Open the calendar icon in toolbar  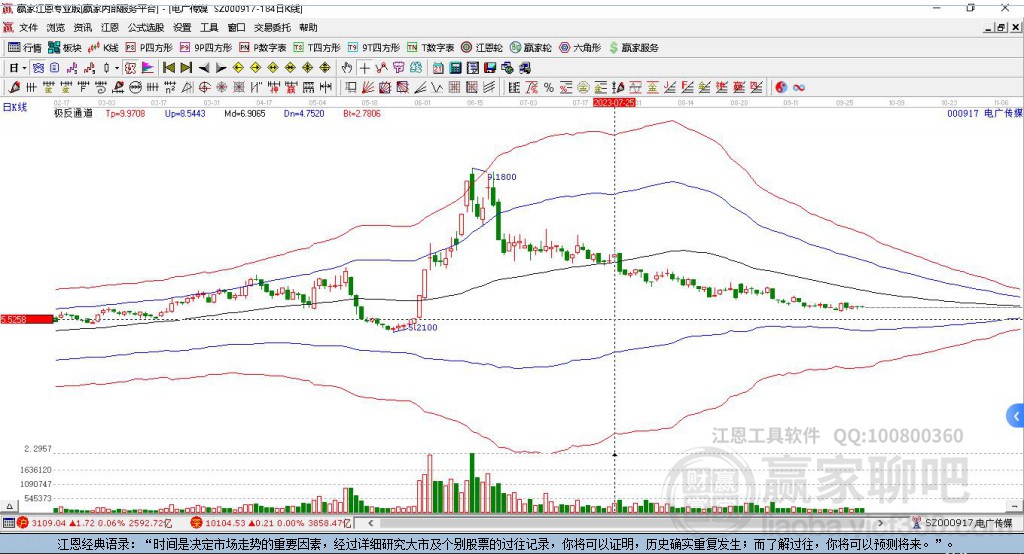[x=438, y=68]
